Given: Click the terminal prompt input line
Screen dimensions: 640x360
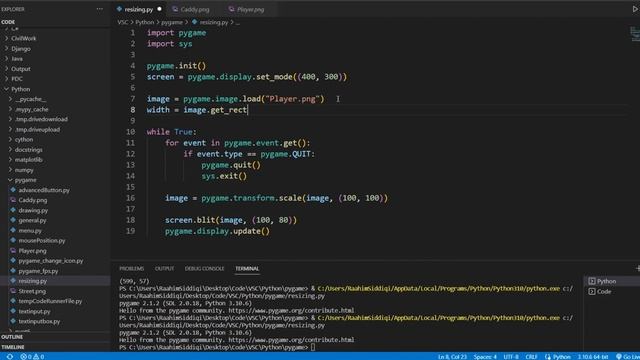Looking at the screenshot, I should [313, 347].
